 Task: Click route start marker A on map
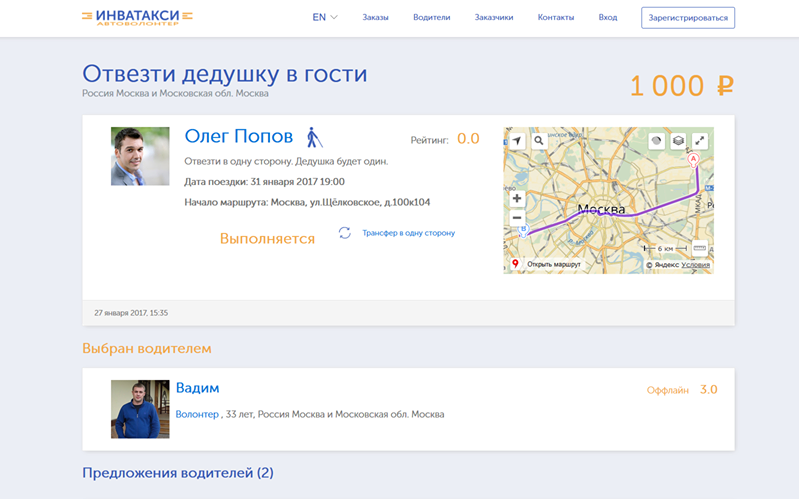pos(693,160)
